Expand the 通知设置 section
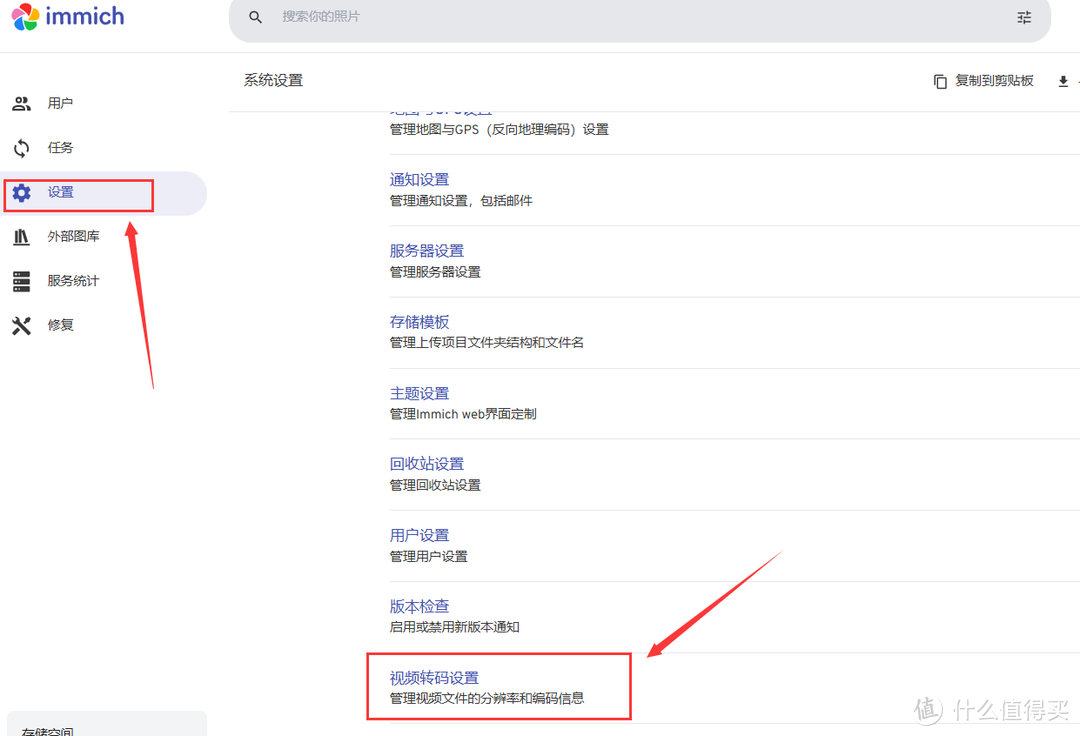The width and height of the screenshot is (1080, 736). [x=419, y=180]
